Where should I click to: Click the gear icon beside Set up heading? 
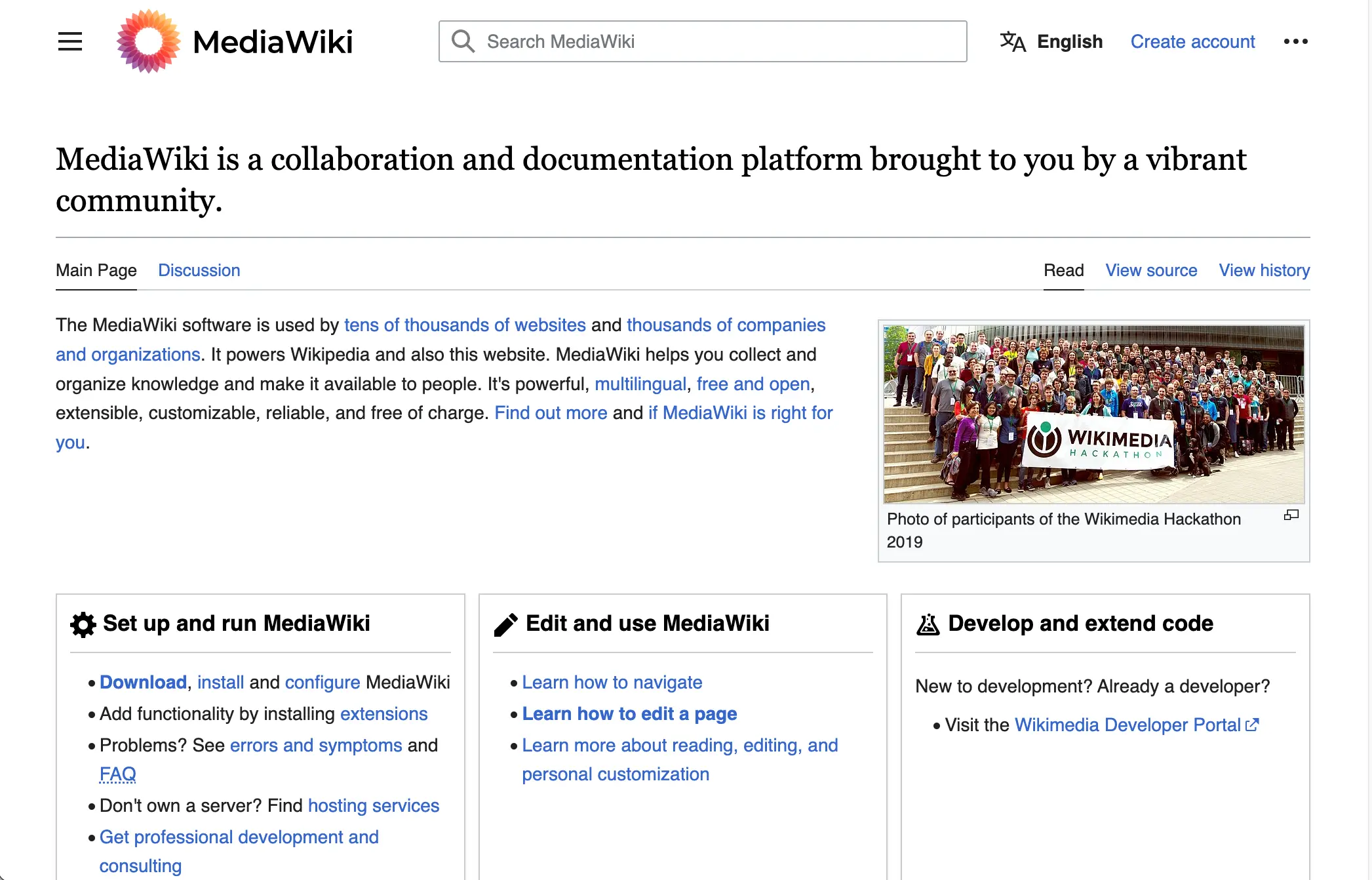point(83,624)
